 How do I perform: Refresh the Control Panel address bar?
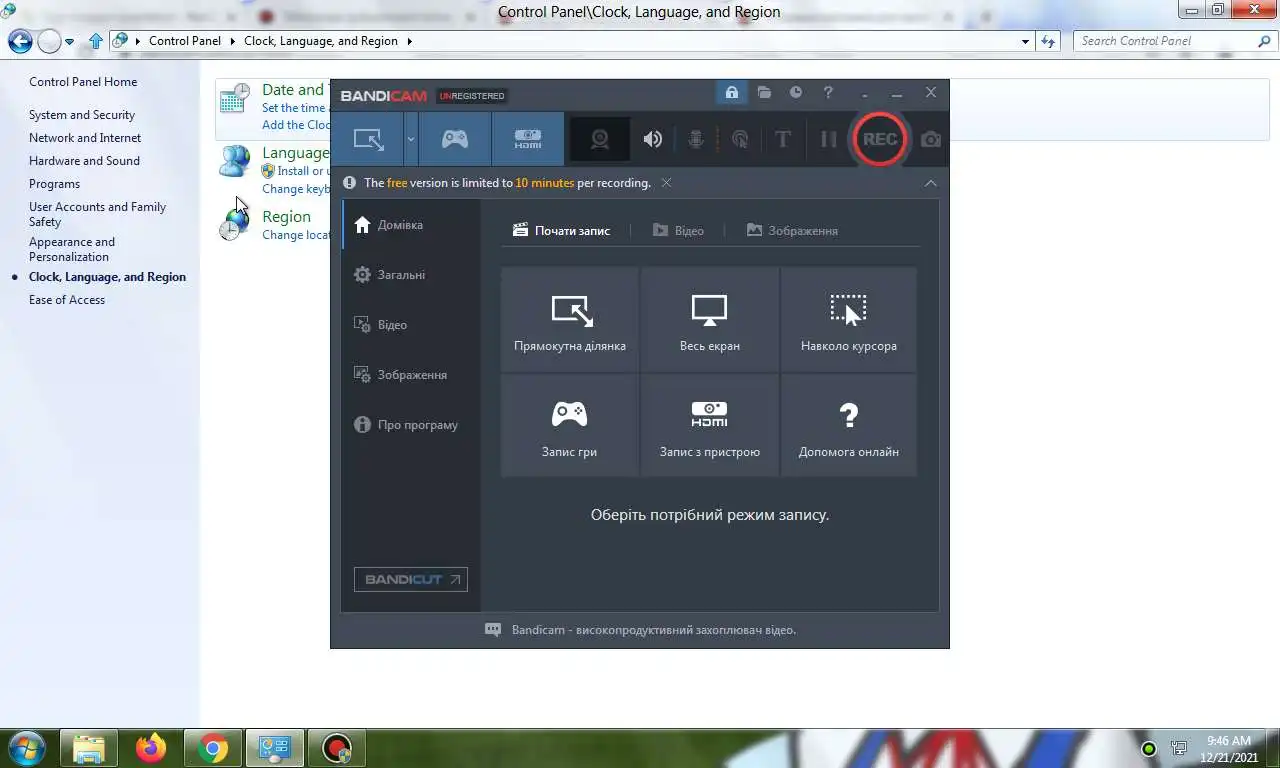[1048, 41]
